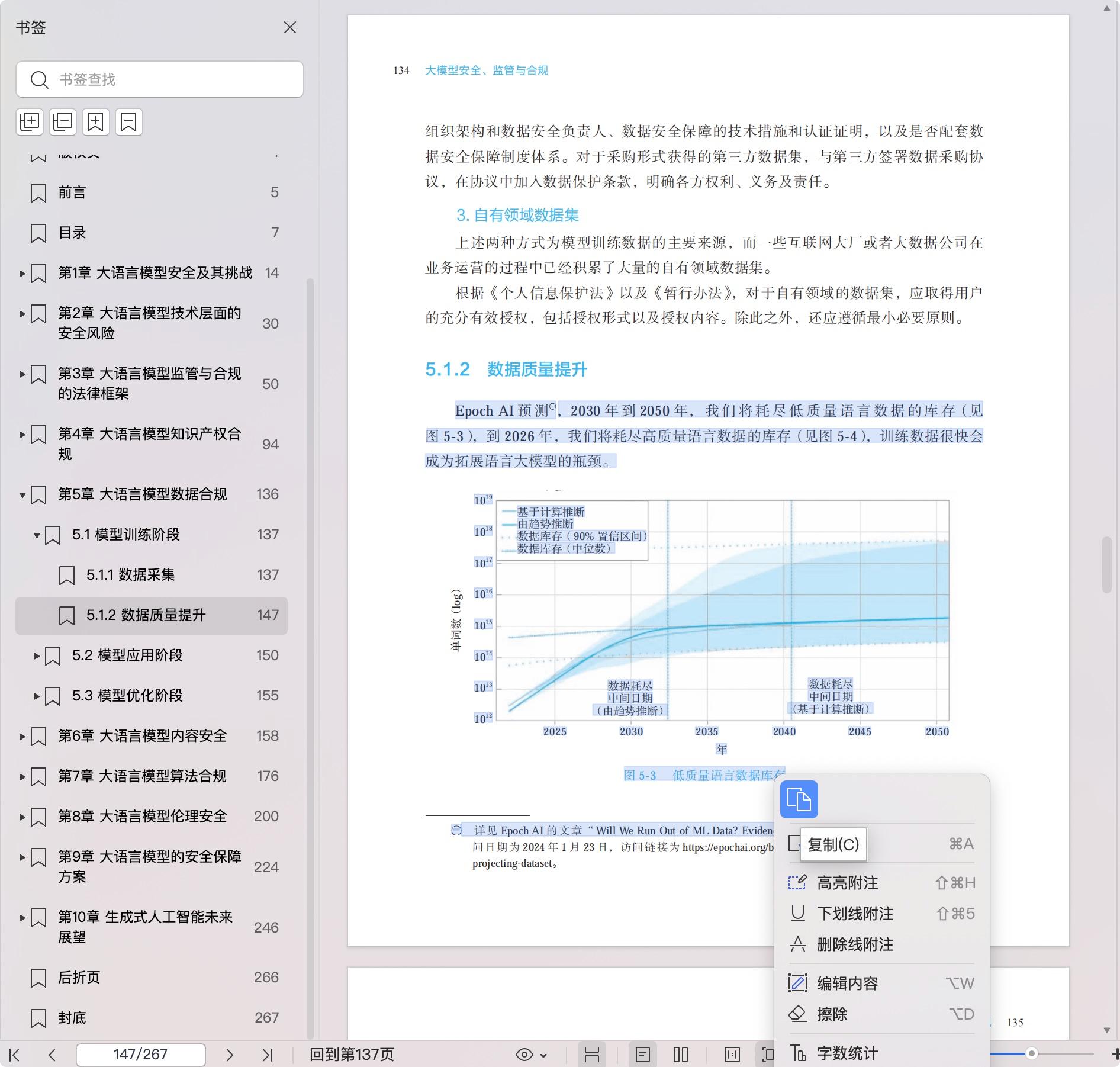Image resolution: width=1120 pixels, height=1067 pixels.
Task: Click the collapse all bookmarks icon
Action: point(63,122)
